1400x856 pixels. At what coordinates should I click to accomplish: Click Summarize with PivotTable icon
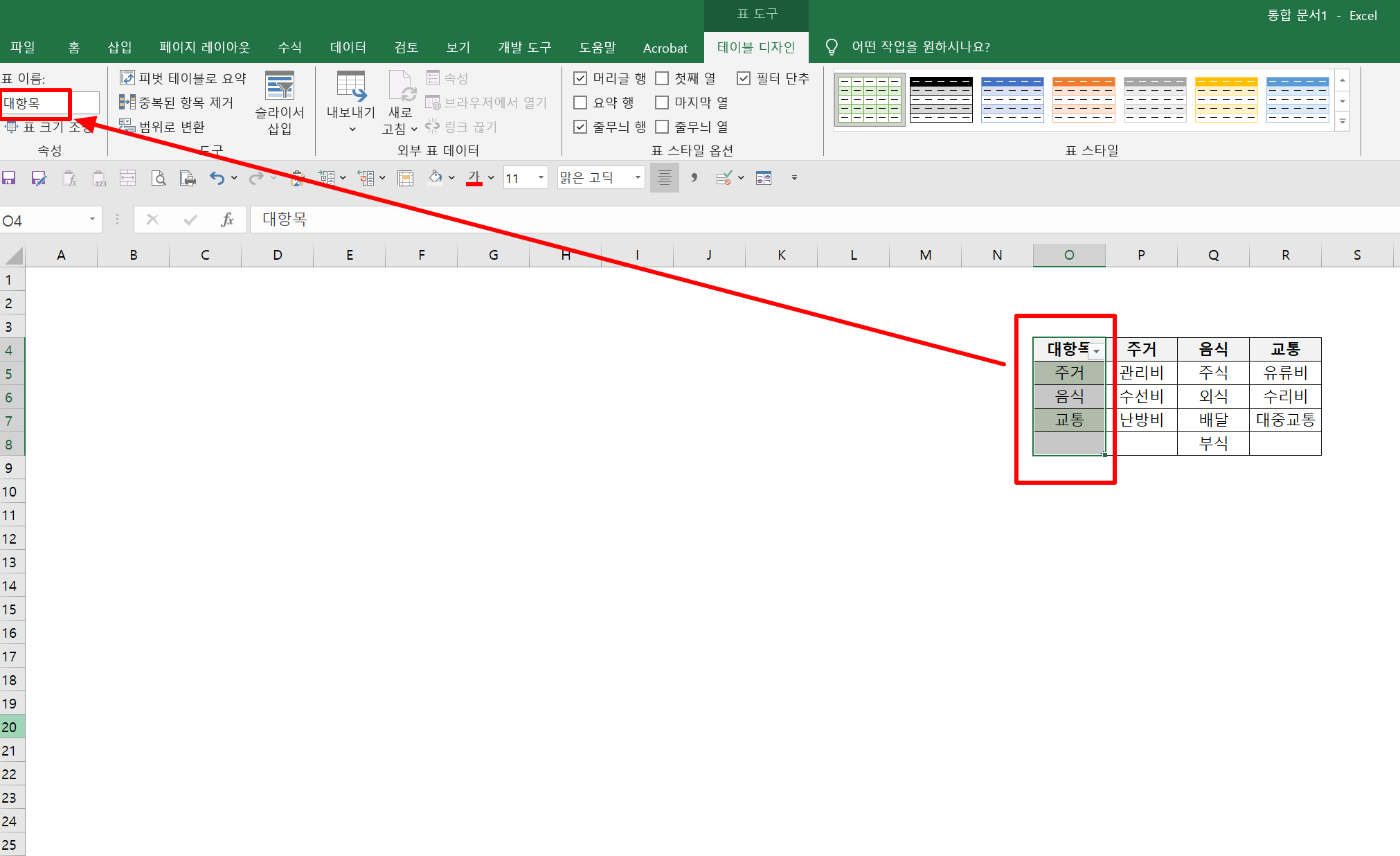pos(127,78)
